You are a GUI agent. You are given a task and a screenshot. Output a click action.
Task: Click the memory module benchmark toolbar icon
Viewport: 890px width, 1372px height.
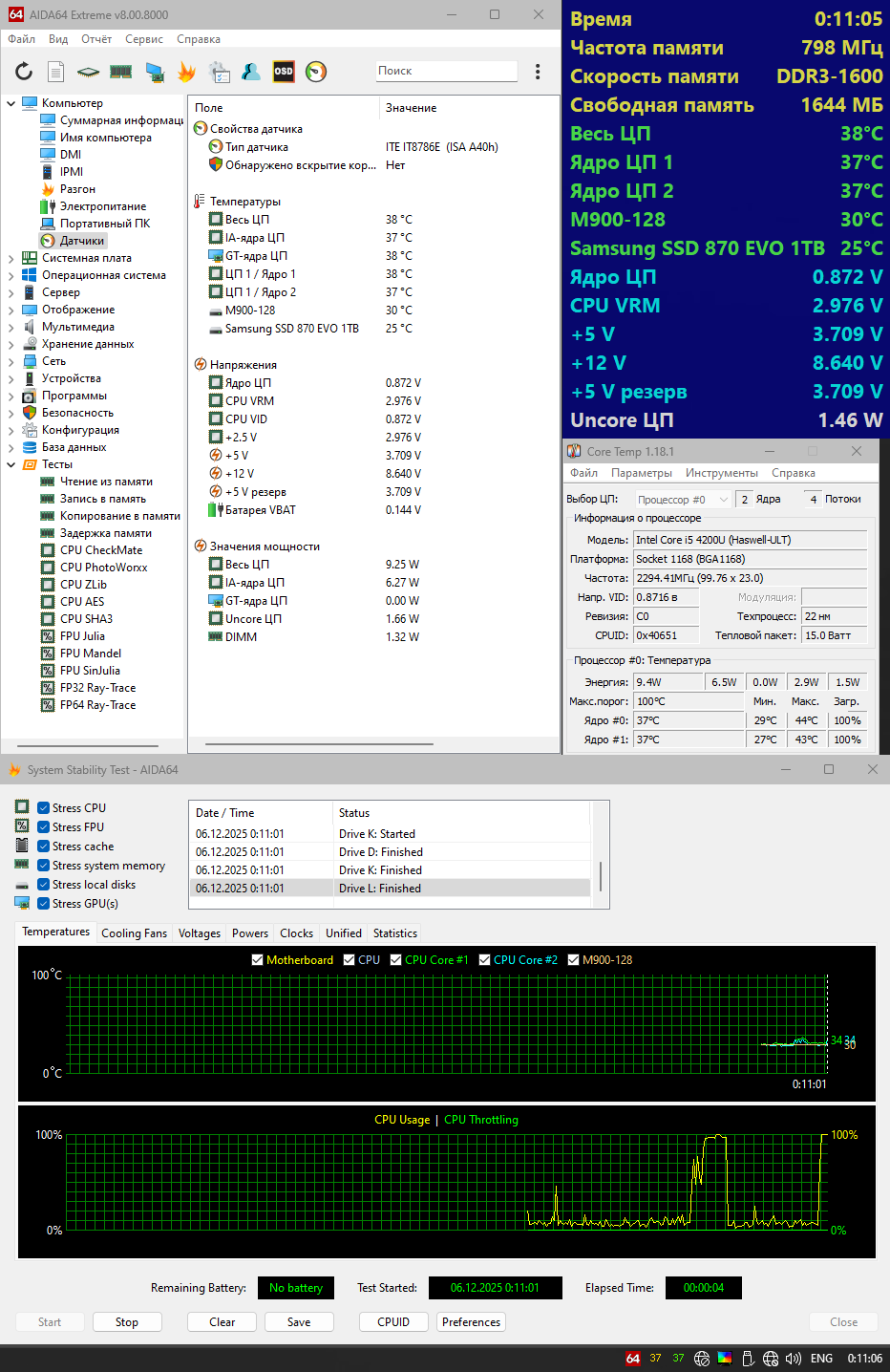(121, 72)
